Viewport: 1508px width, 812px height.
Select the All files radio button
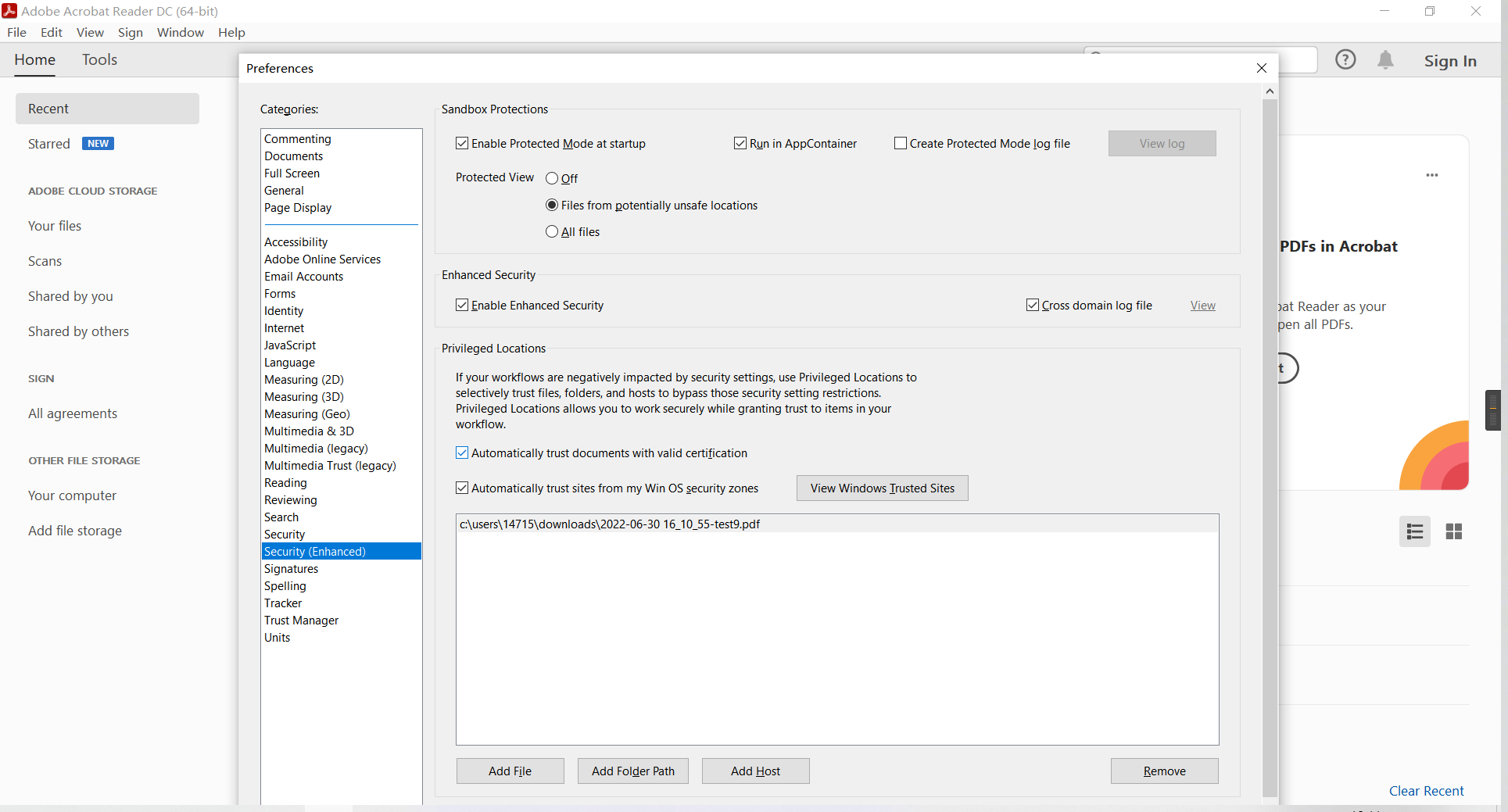tap(552, 231)
